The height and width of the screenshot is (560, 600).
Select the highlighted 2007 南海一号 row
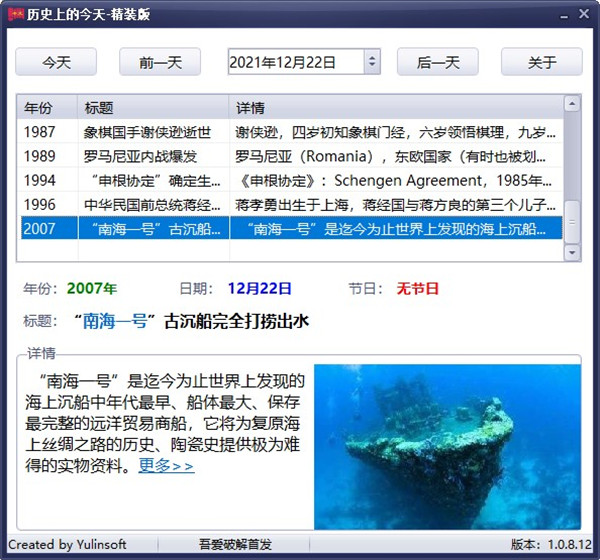[x=292, y=229]
